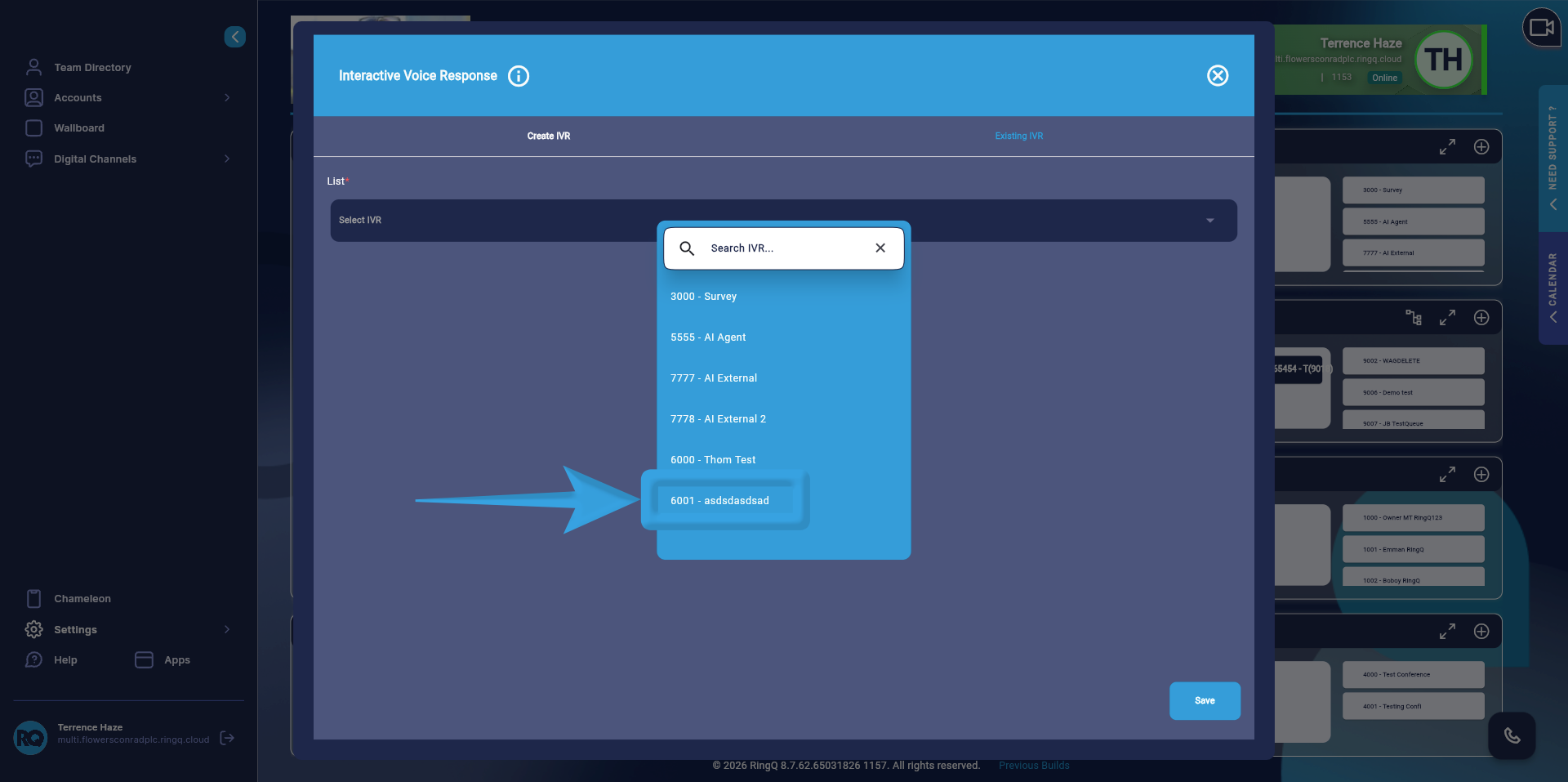Close the Interactive Voice Response dialog
The image size is (1568, 782).
1217,76
